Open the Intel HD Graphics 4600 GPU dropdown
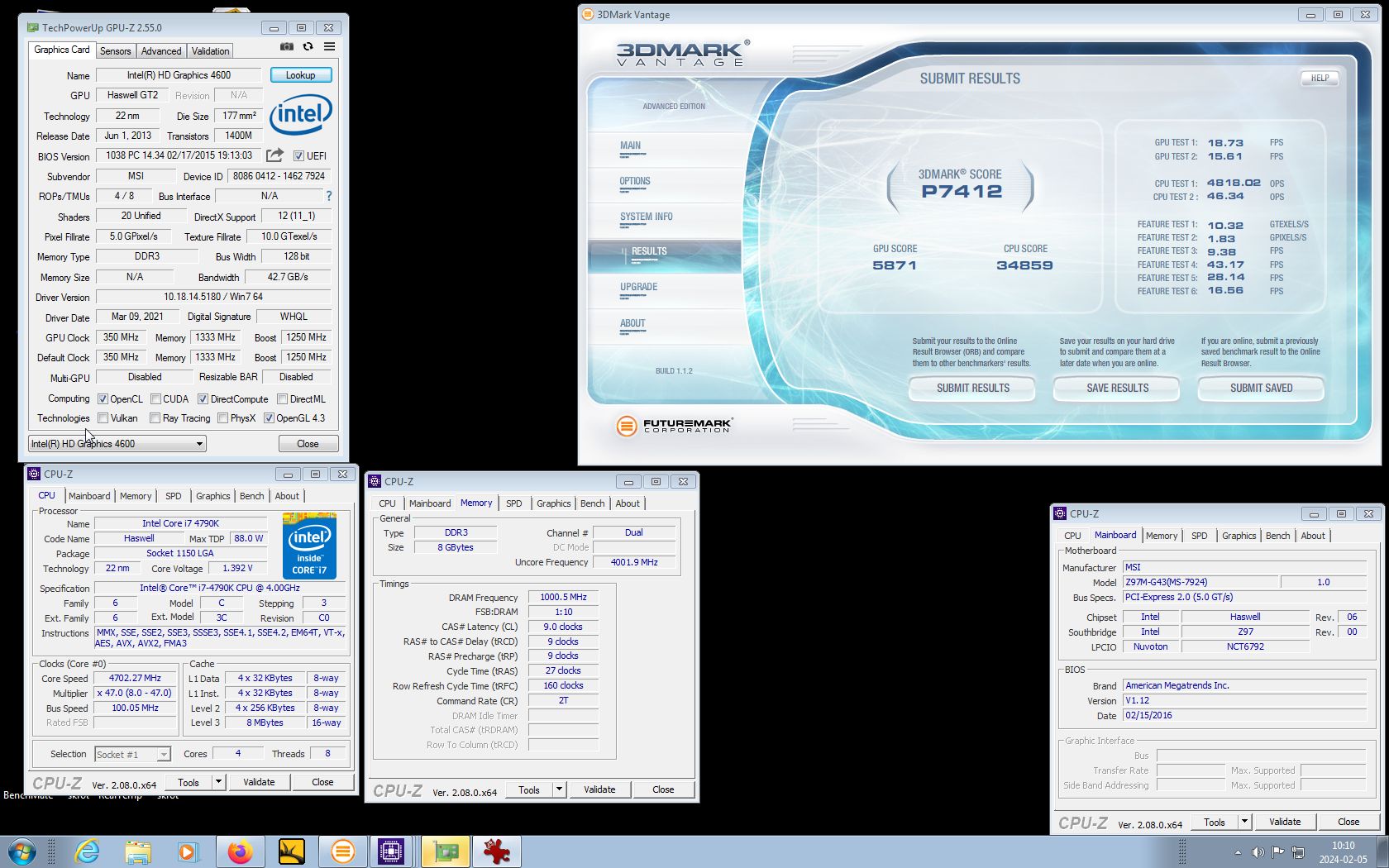Viewport: 1389px width, 868px height. tap(117, 444)
